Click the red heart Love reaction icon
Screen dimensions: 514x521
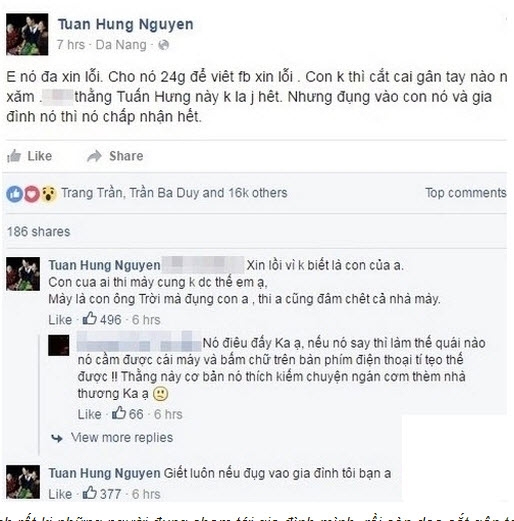coord(32,194)
